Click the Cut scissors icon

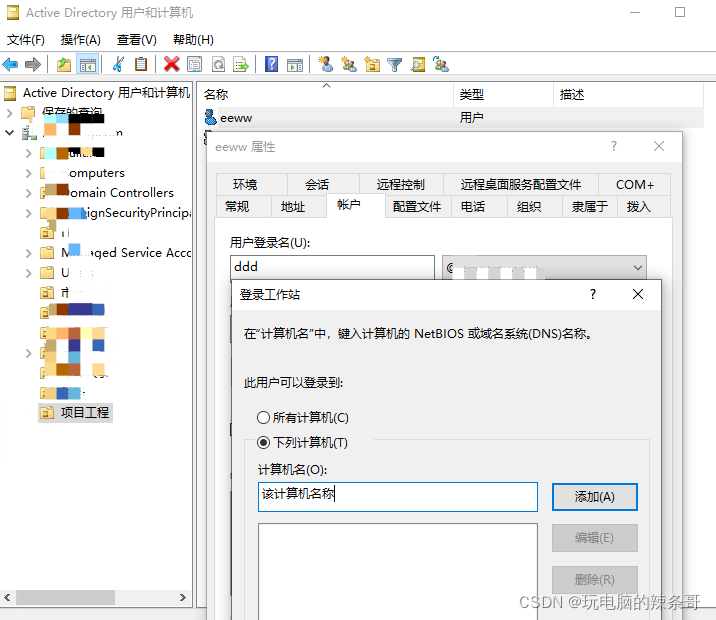pyautogui.click(x=118, y=64)
